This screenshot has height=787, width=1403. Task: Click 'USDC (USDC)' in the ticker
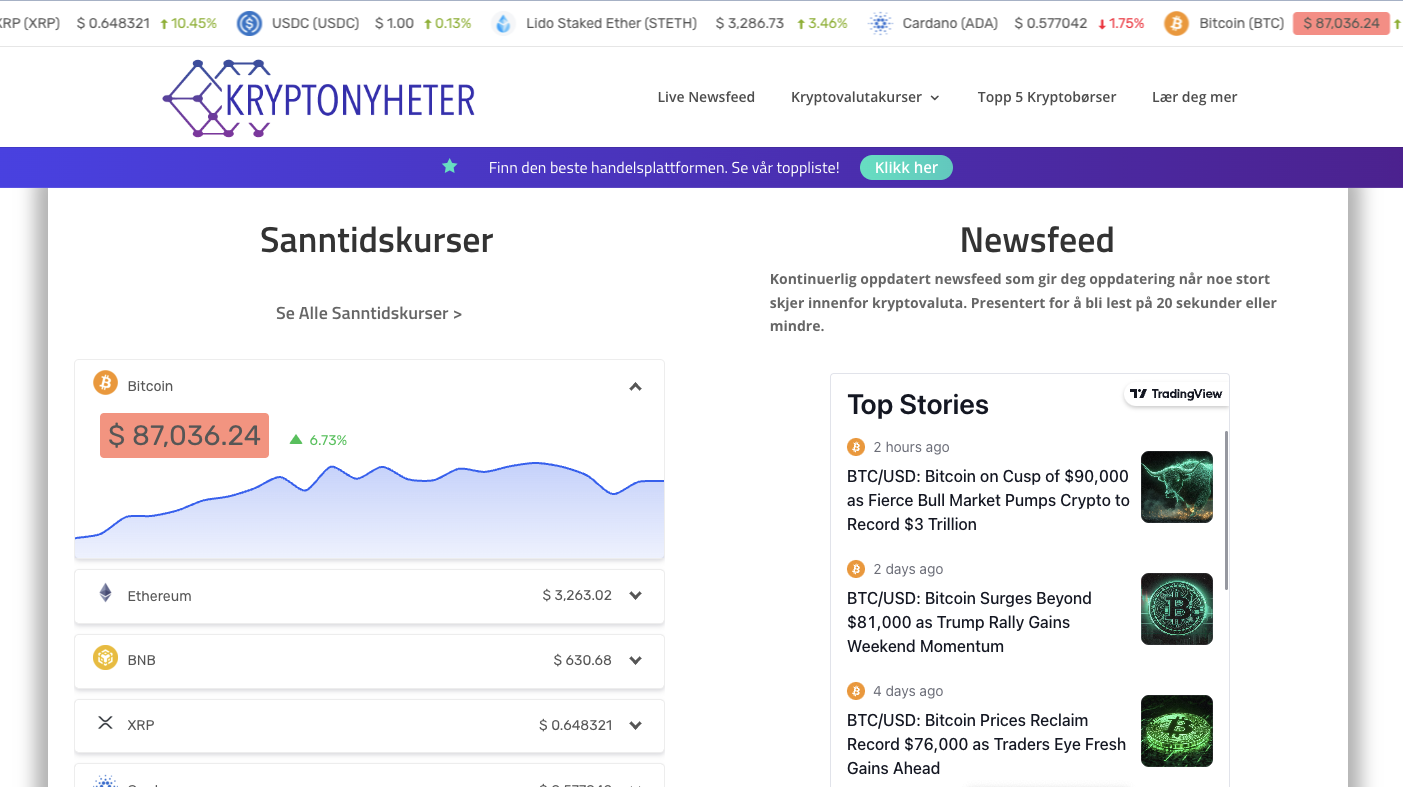pos(314,23)
